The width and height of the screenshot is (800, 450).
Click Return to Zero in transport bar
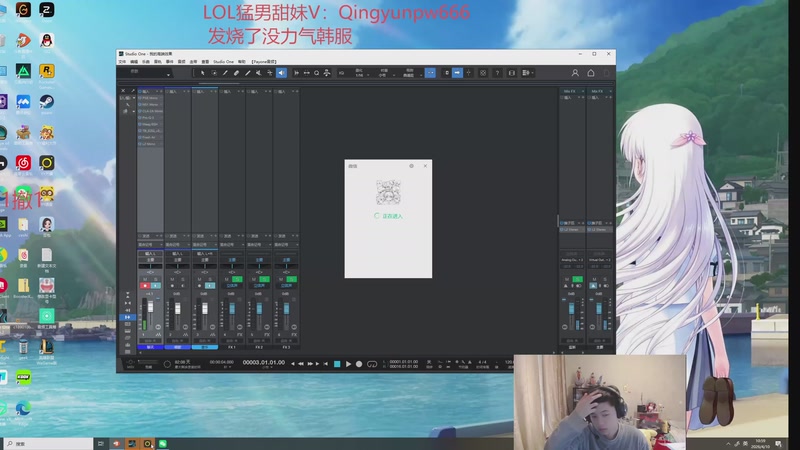click(x=326, y=364)
